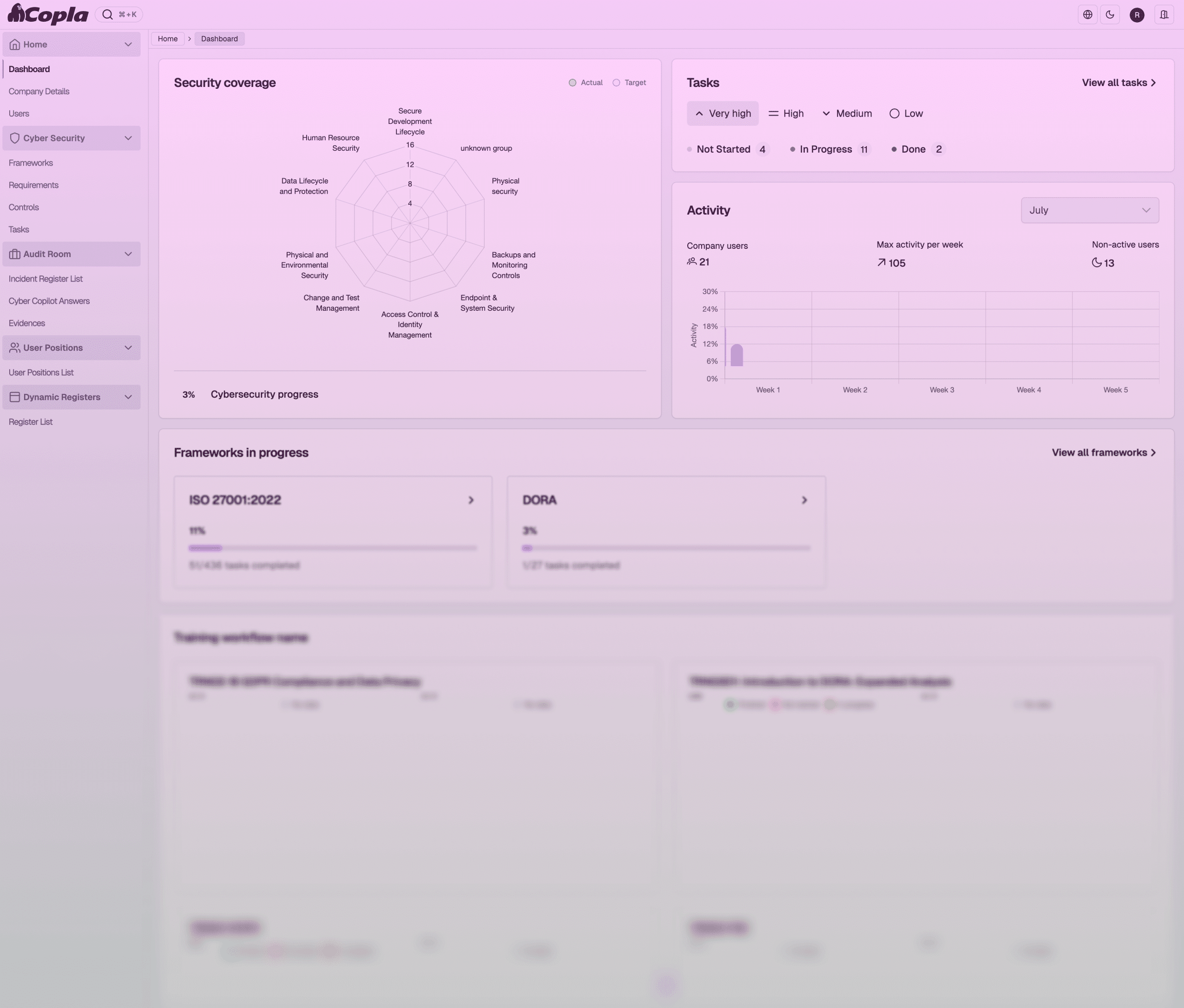The width and height of the screenshot is (1184, 1008).
Task: Open the user avatar R menu
Action: 1136,15
